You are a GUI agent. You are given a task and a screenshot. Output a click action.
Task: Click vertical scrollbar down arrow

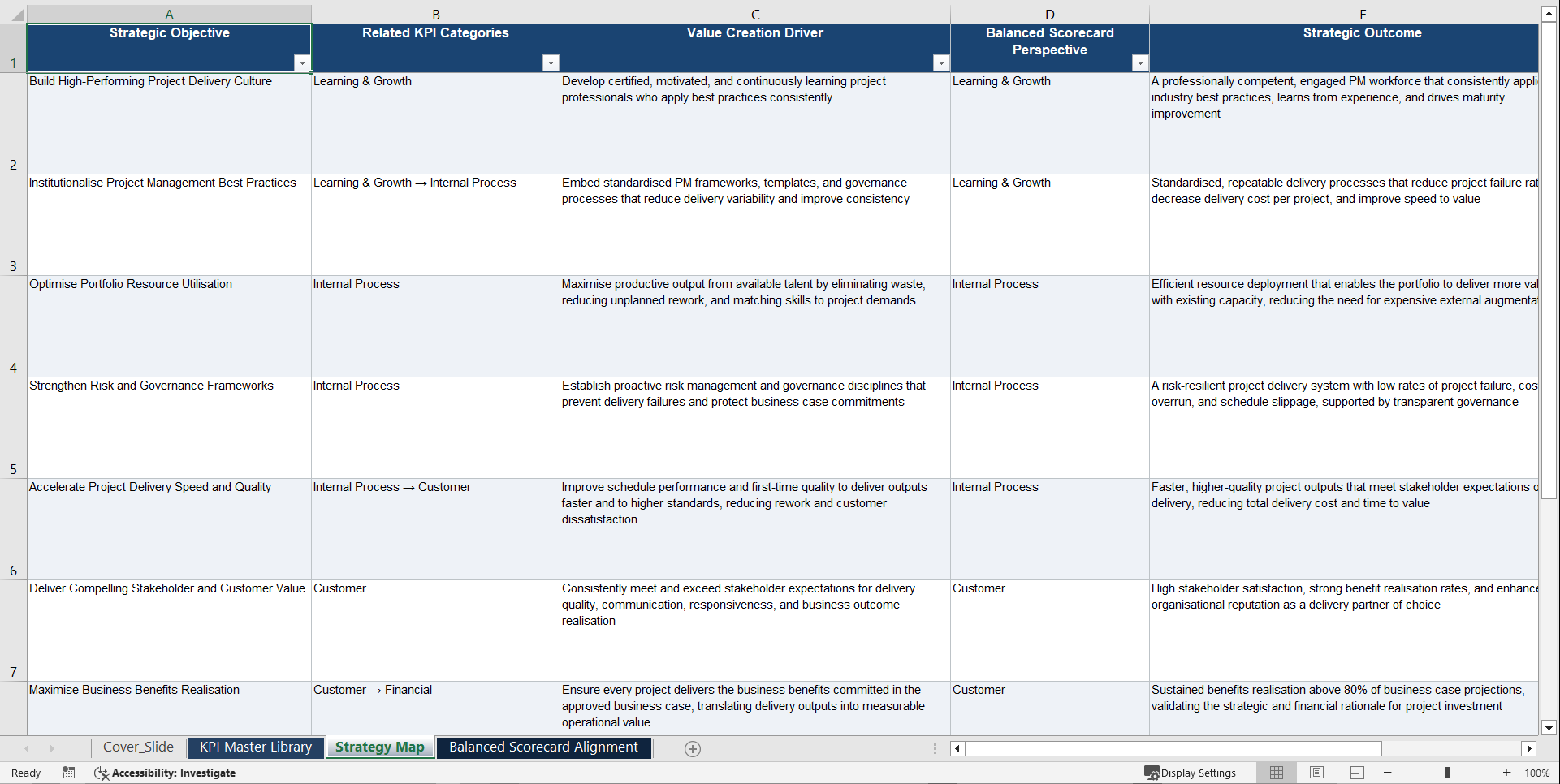click(1549, 728)
